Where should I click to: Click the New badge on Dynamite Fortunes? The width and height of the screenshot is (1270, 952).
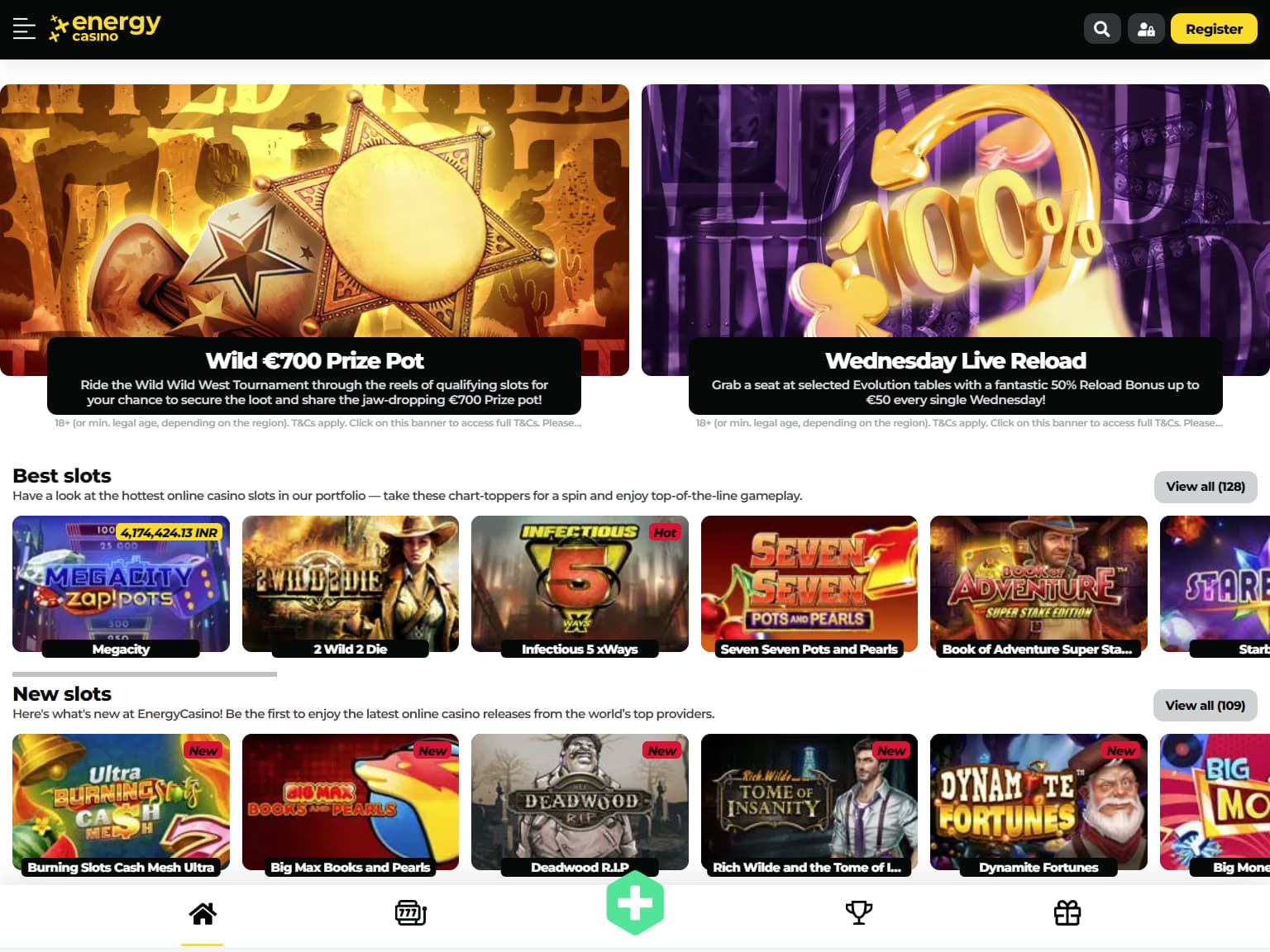coord(1121,751)
